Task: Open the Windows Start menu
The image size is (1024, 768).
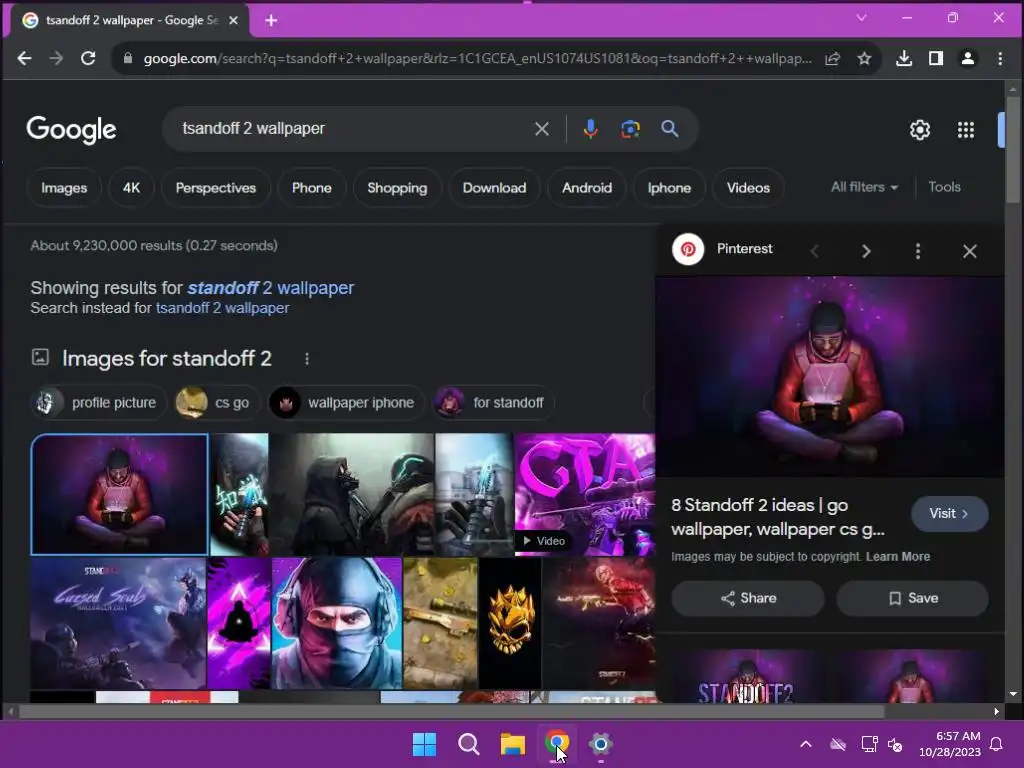Action: point(424,743)
